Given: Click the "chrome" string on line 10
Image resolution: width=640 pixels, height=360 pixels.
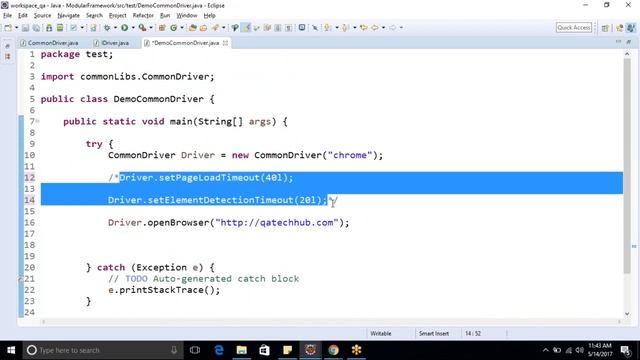Looking at the screenshot, I should click(x=350, y=155).
